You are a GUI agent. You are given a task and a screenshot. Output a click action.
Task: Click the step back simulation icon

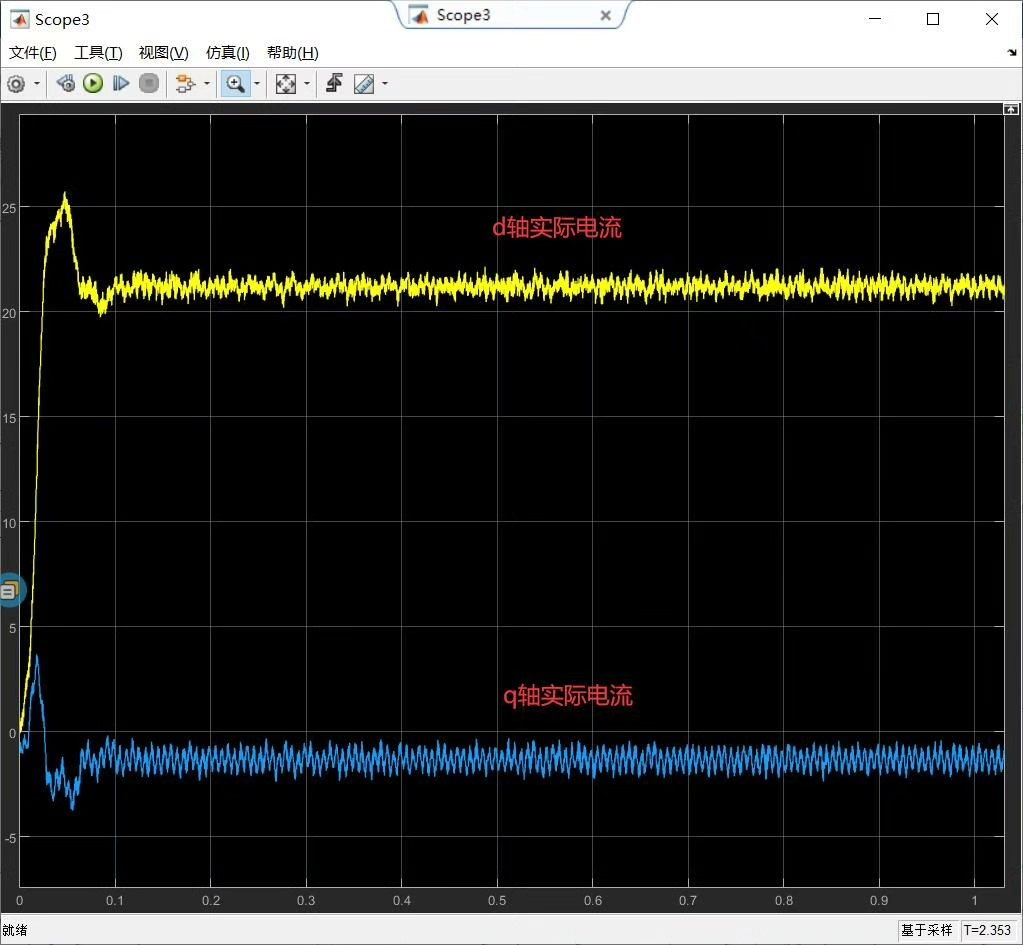coord(65,84)
